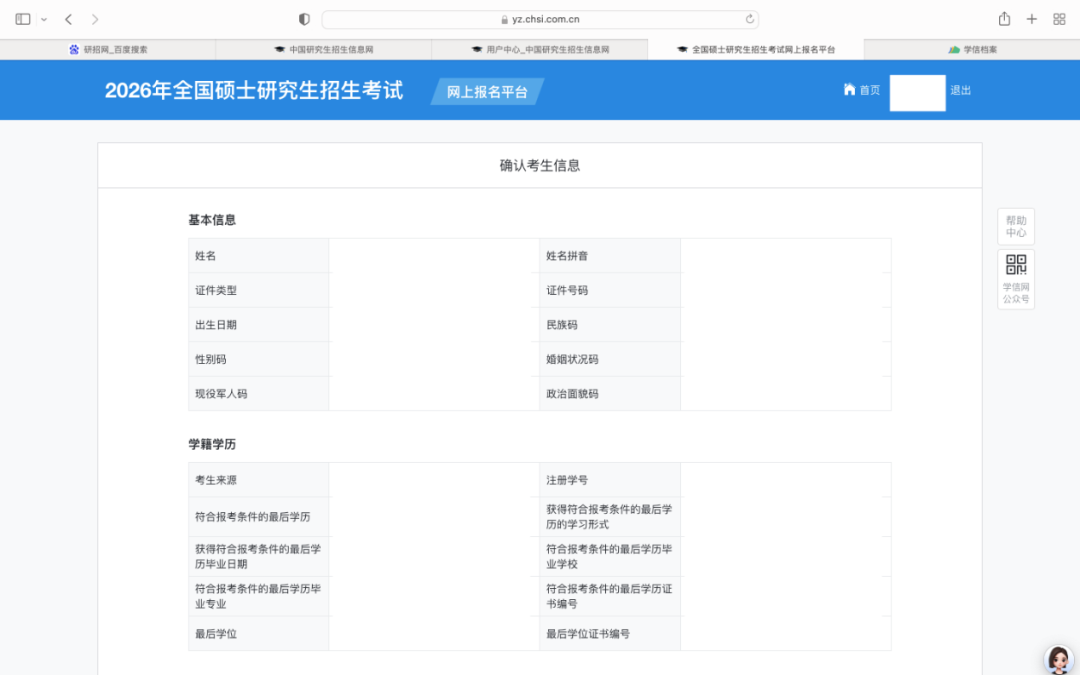
Task: Open the 帮助中心 side button
Action: [1015, 226]
